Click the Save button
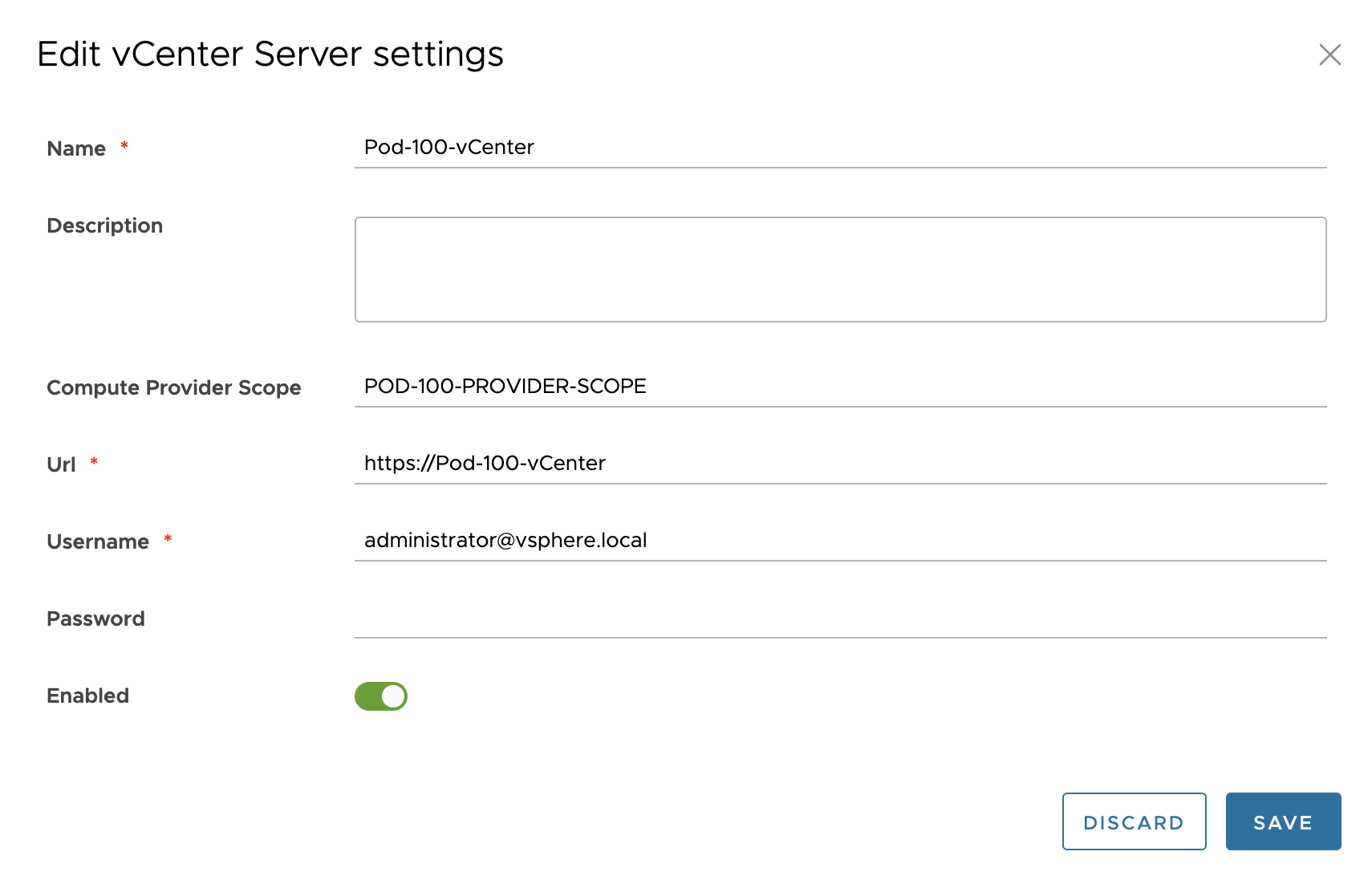Screen dimensions: 1372x884 click(1282, 821)
